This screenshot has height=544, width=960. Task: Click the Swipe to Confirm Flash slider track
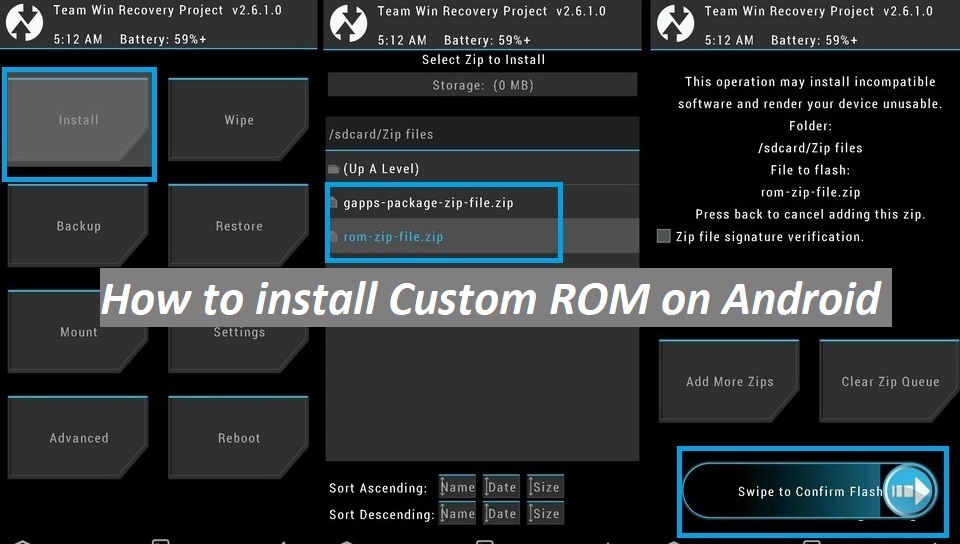tap(810, 491)
